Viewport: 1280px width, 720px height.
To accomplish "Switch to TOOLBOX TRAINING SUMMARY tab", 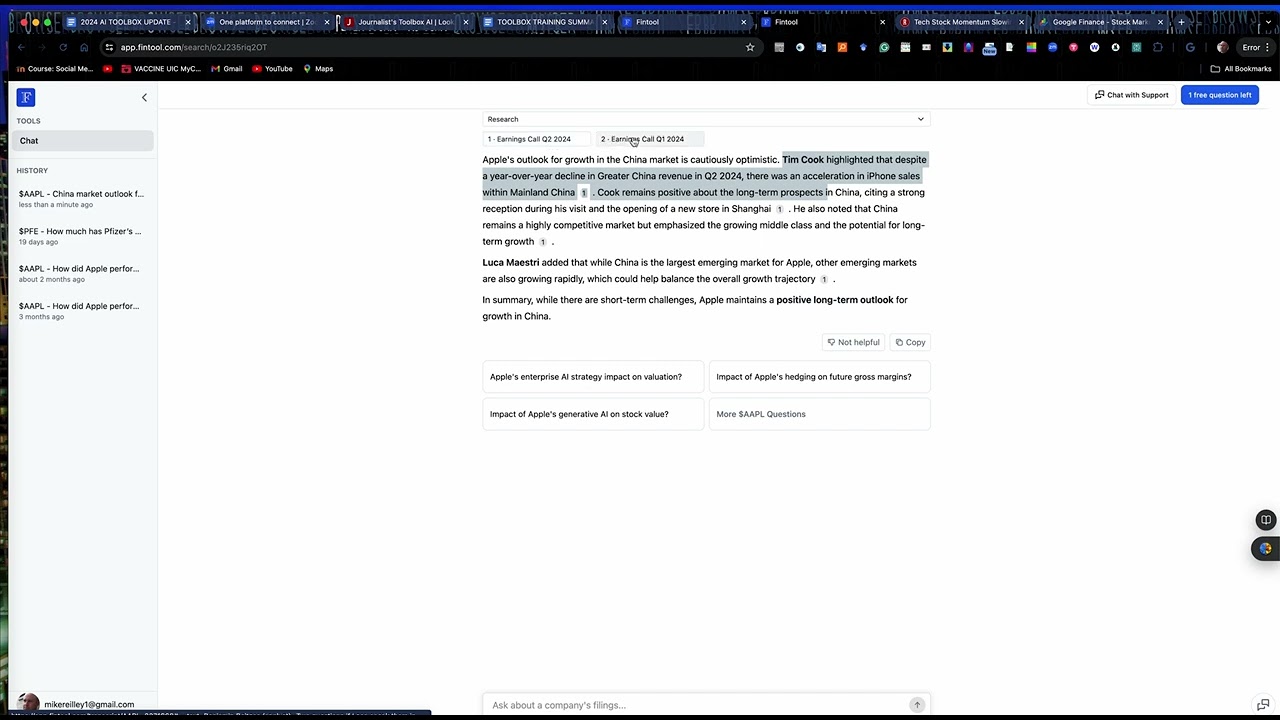I will coord(544,22).
